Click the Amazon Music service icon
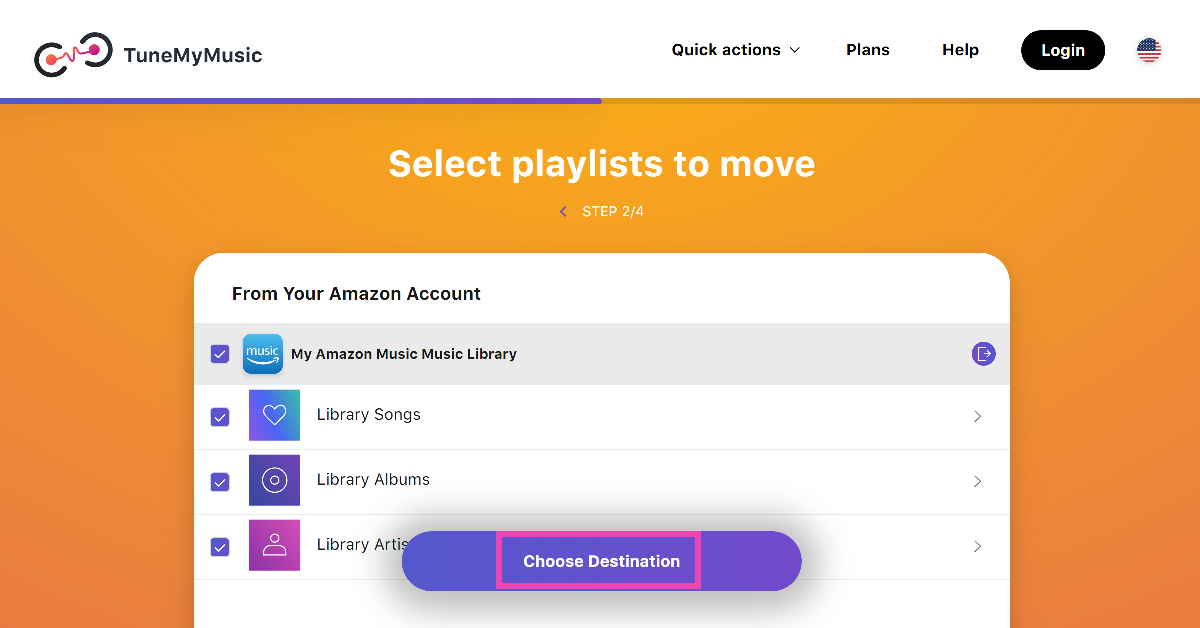Image resolution: width=1200 pixels, height=628 pixels. [x=263, y=354]
